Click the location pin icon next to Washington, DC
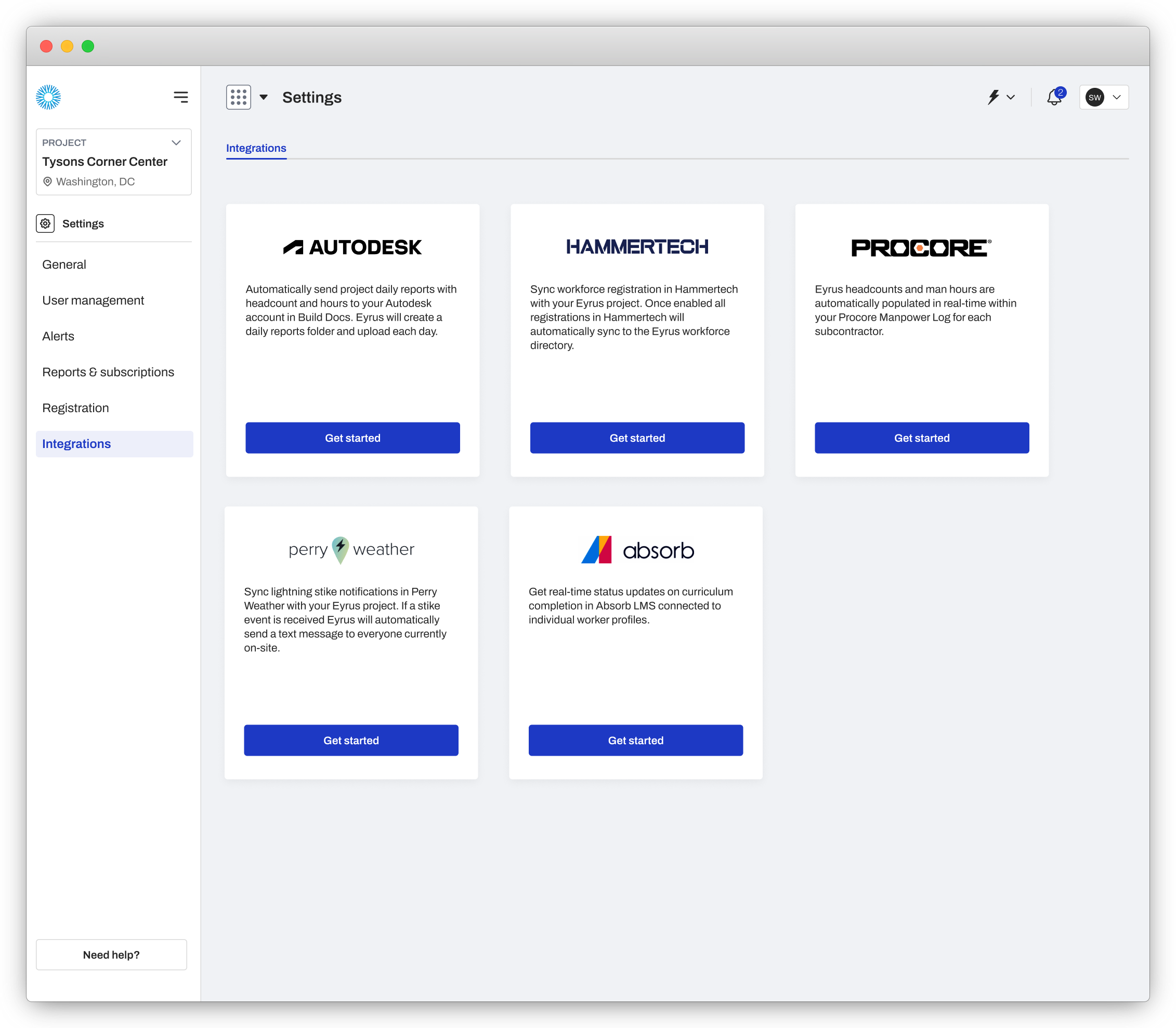This screenshot has height=1028, width=1176. (48, 182)
